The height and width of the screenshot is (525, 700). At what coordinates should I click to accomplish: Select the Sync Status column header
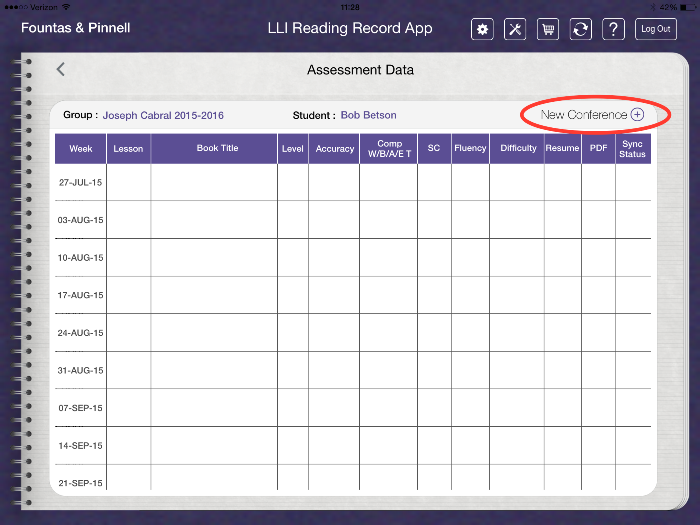pos(632,149)
